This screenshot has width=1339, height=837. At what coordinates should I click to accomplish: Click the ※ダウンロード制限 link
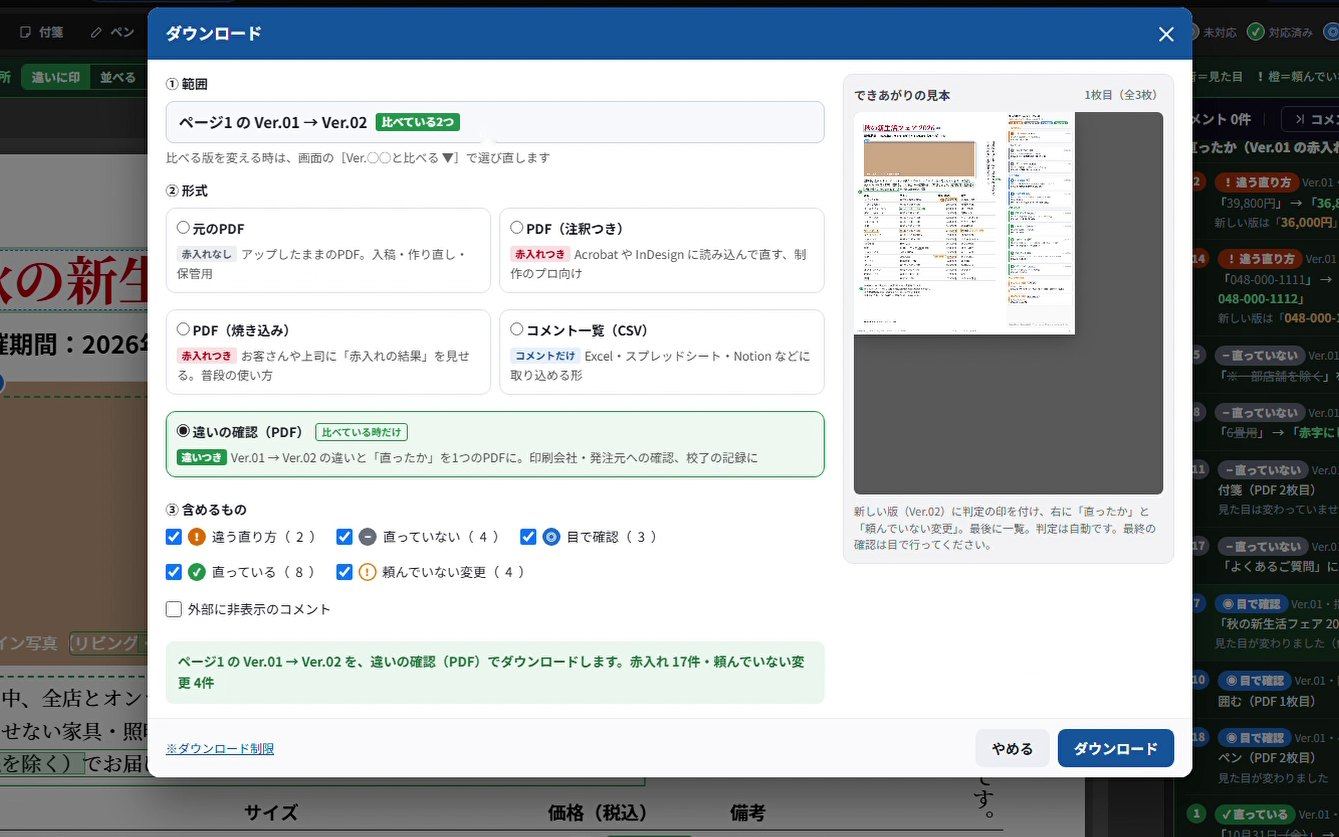(220, 748)
